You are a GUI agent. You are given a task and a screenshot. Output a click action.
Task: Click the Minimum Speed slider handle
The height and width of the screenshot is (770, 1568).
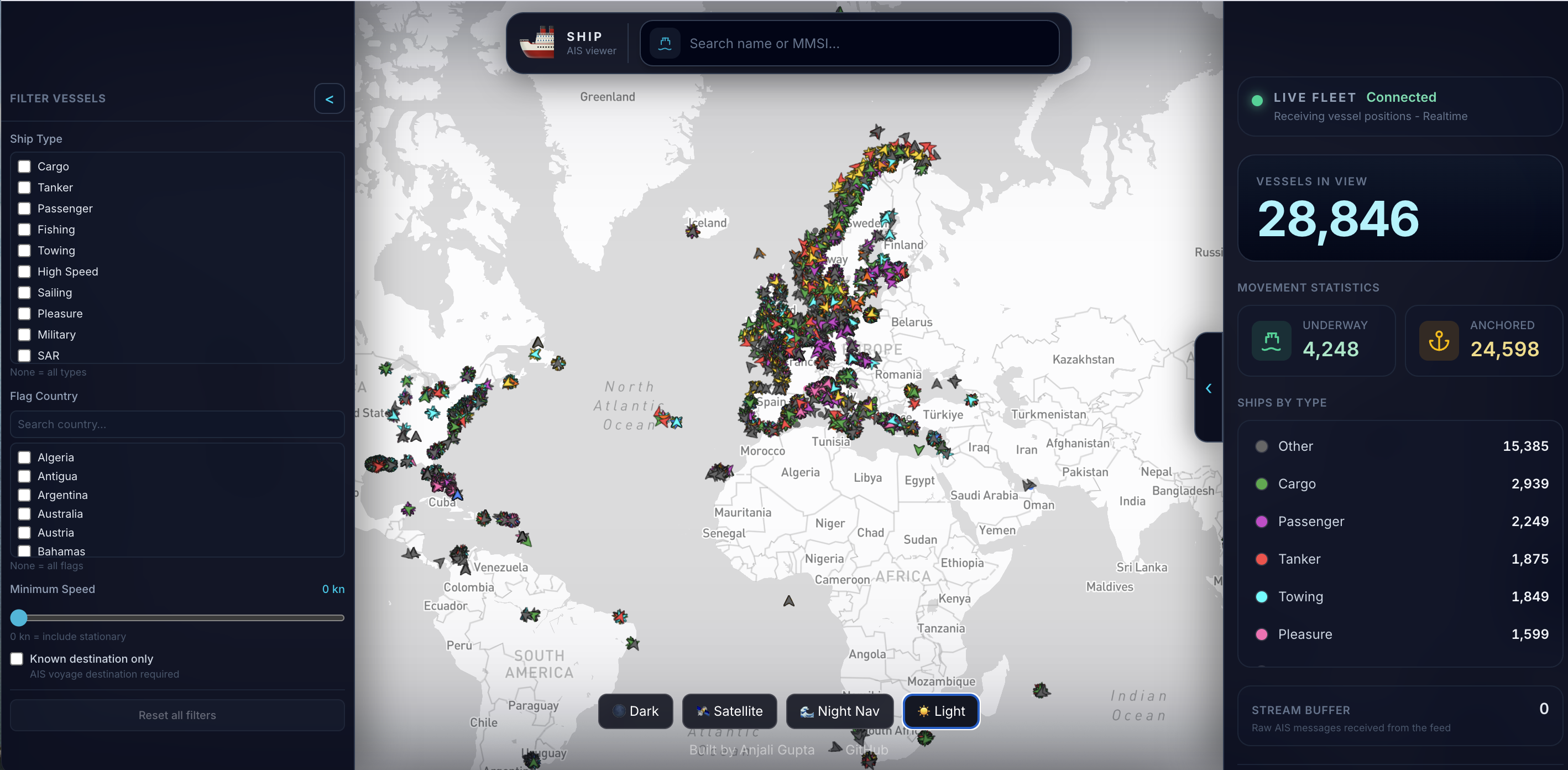pyautogui.click(x=19, y=618)
